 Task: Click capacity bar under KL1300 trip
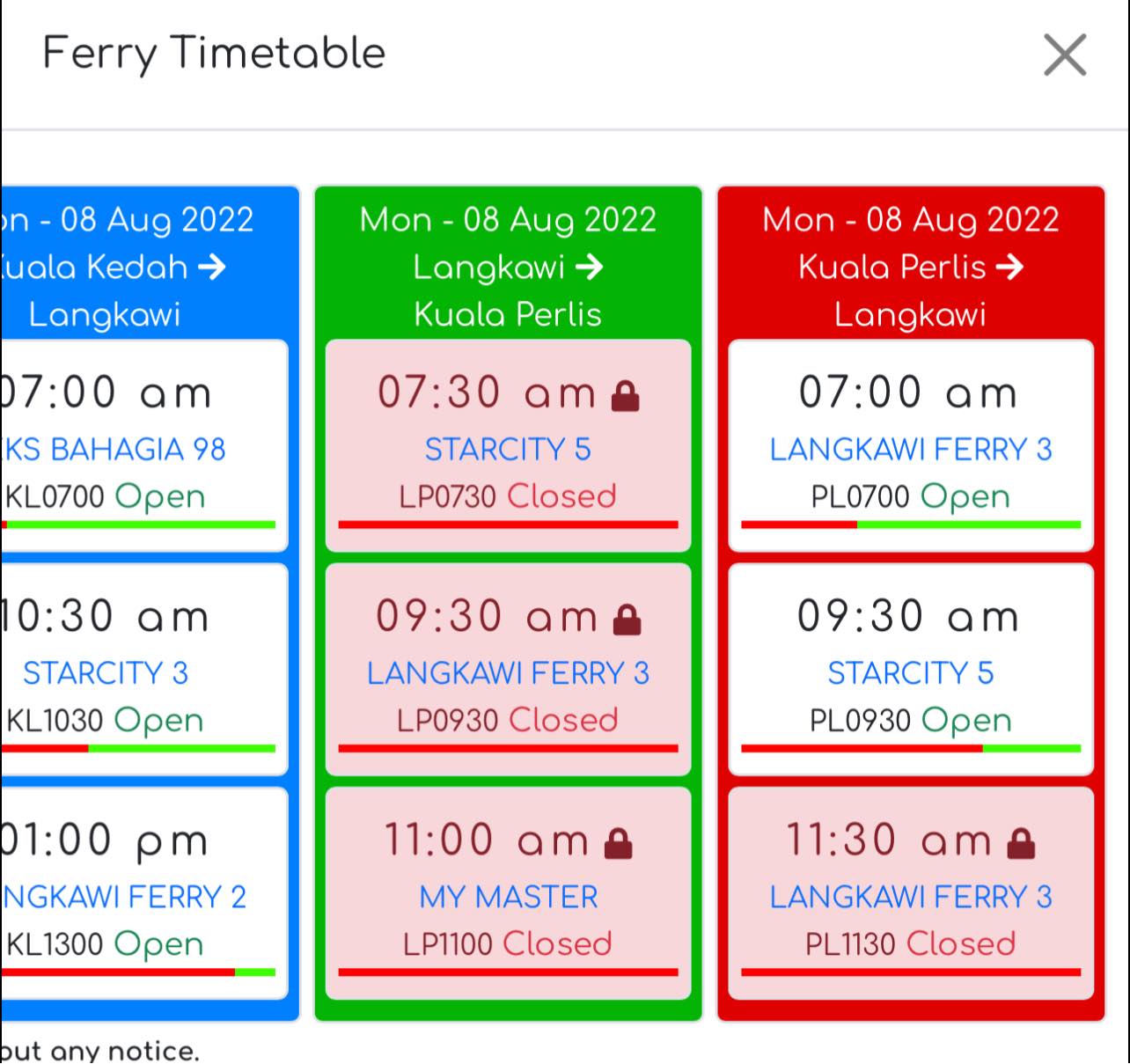(x=138, y=972)
